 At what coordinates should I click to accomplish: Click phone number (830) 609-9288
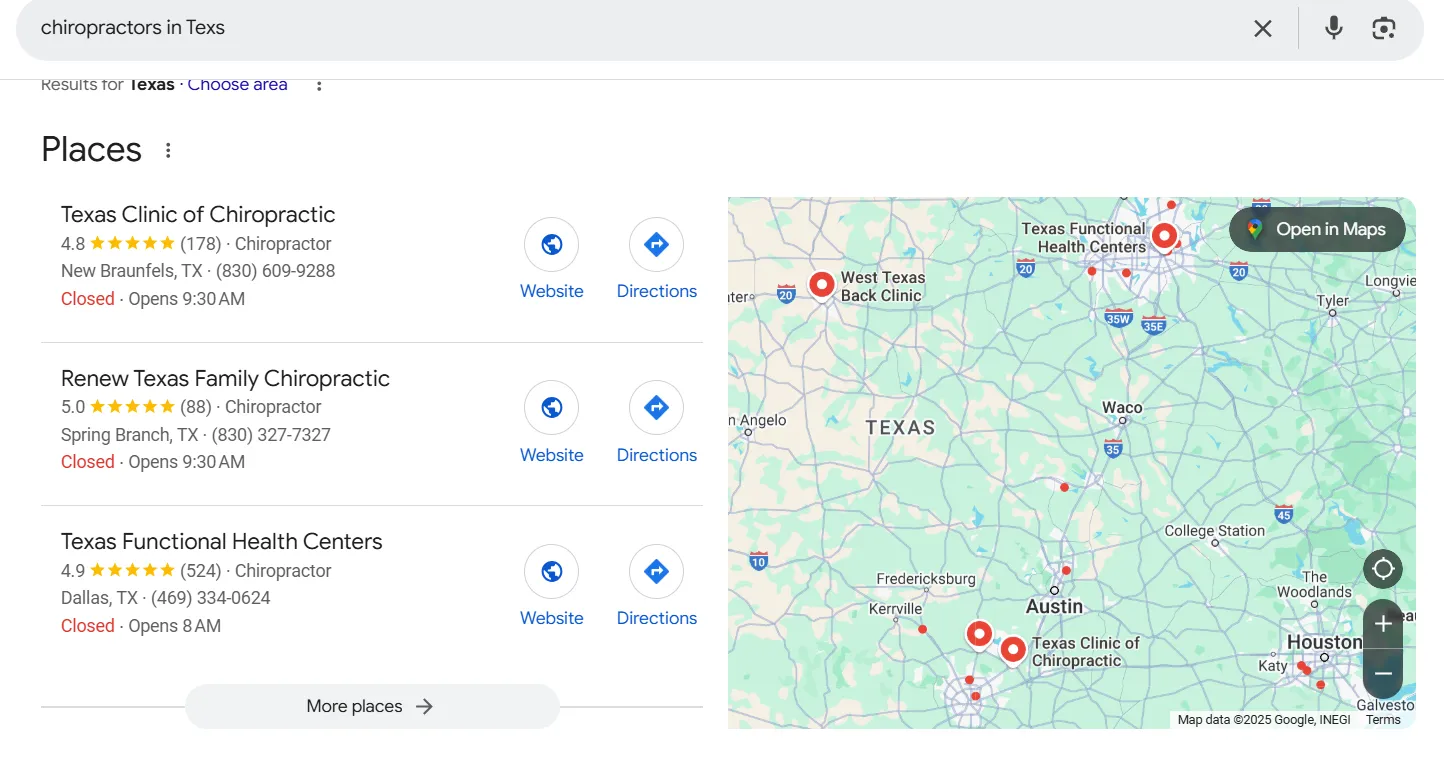(x=275, y=271)
